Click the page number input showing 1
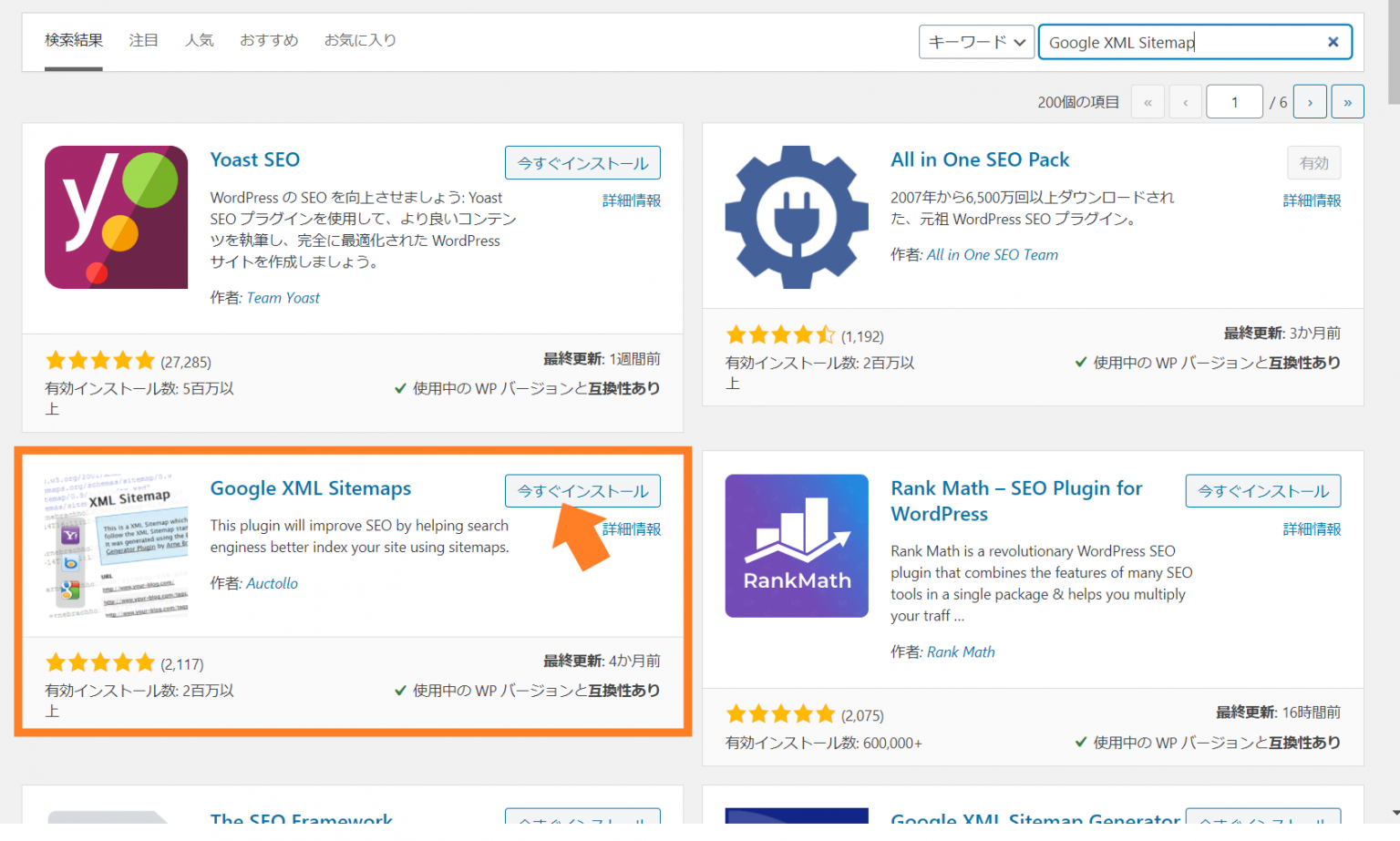Viewport: 1400px width, 841px height. [1234, 101]
